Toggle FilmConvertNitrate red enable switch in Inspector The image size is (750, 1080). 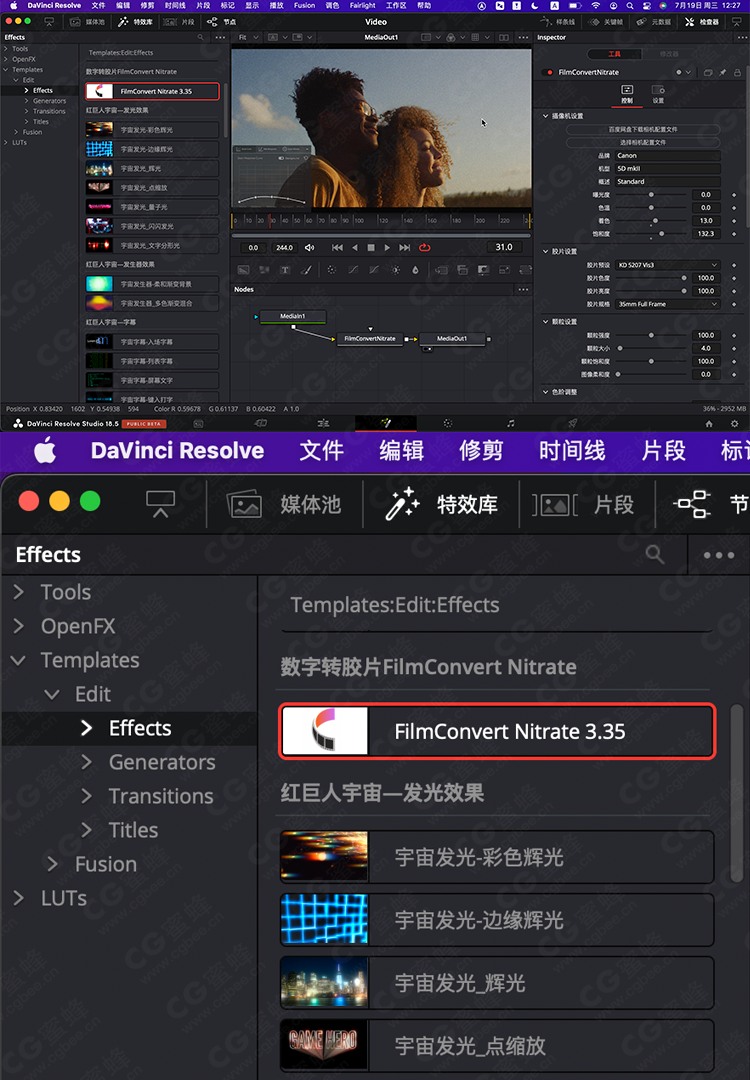coord(549,72)
